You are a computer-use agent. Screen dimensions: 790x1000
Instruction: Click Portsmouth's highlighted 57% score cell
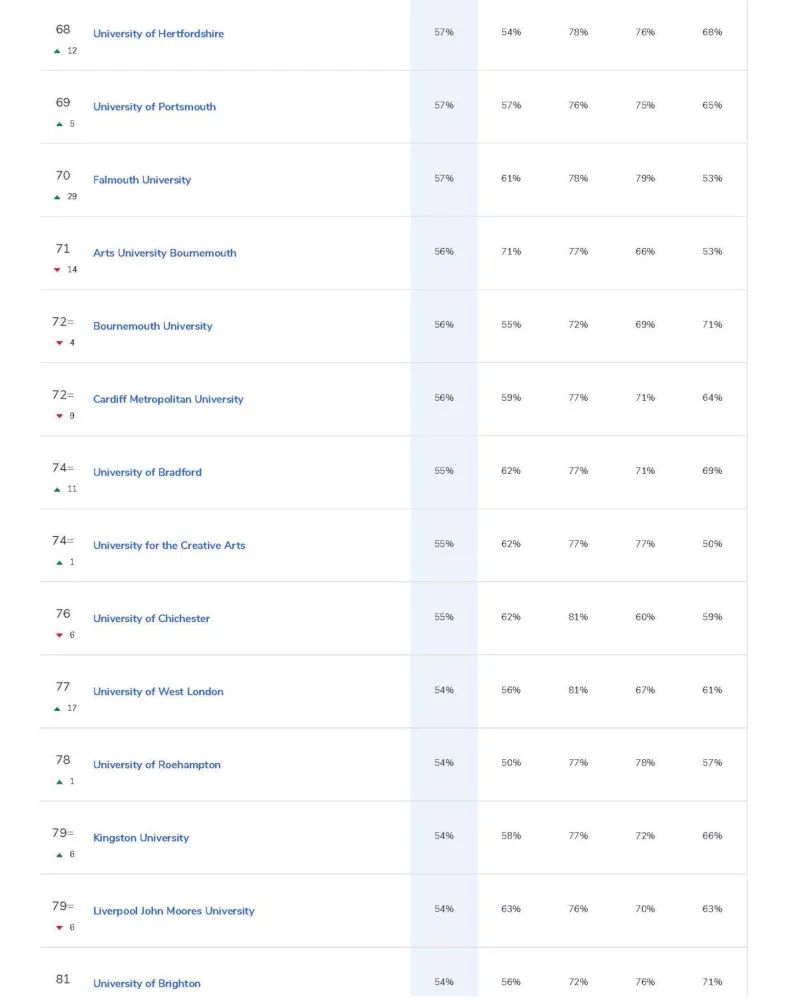pyautogui.click(x=444, y=106)
